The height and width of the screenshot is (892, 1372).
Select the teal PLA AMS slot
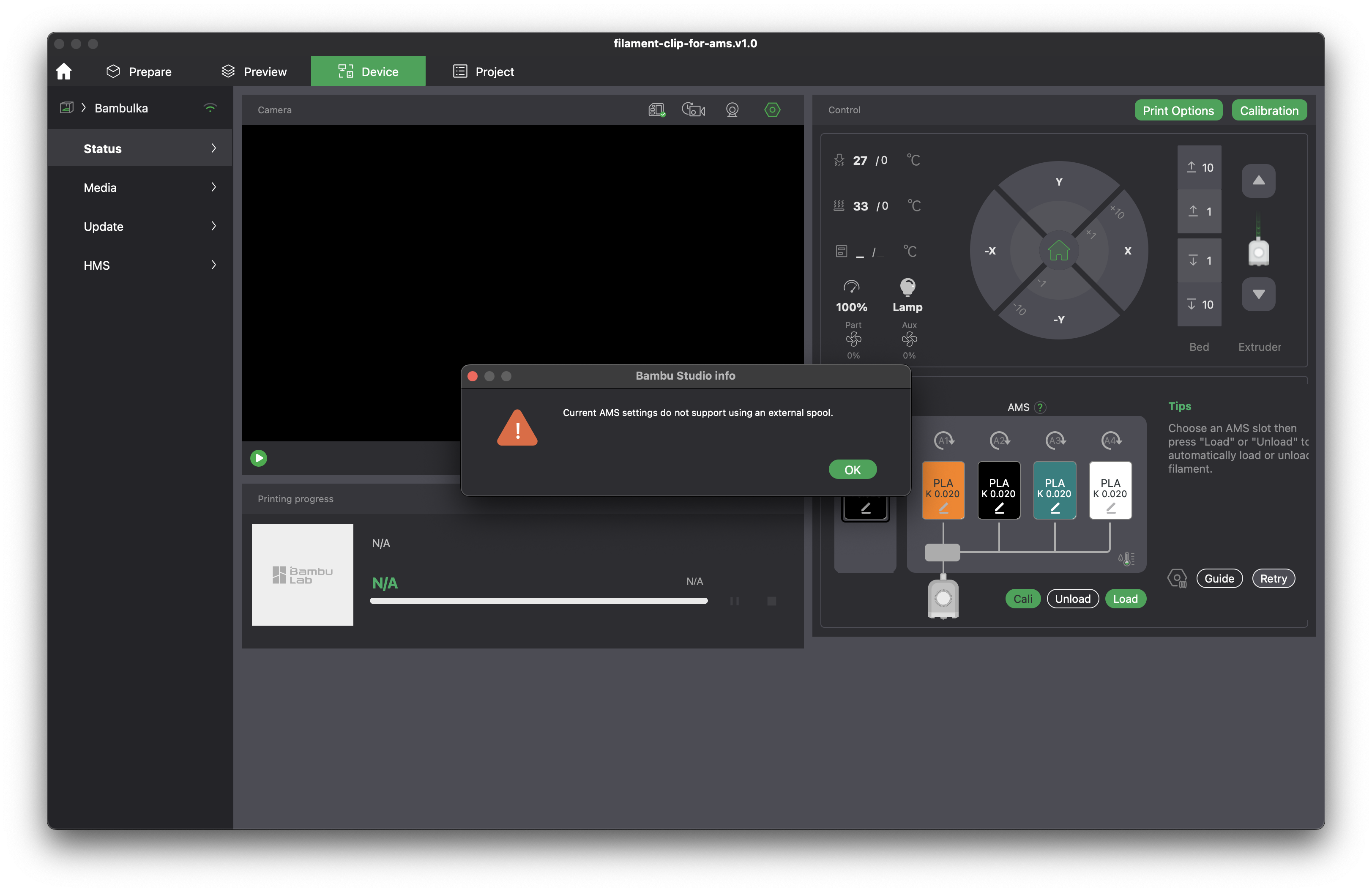(x=1055, y=490)
